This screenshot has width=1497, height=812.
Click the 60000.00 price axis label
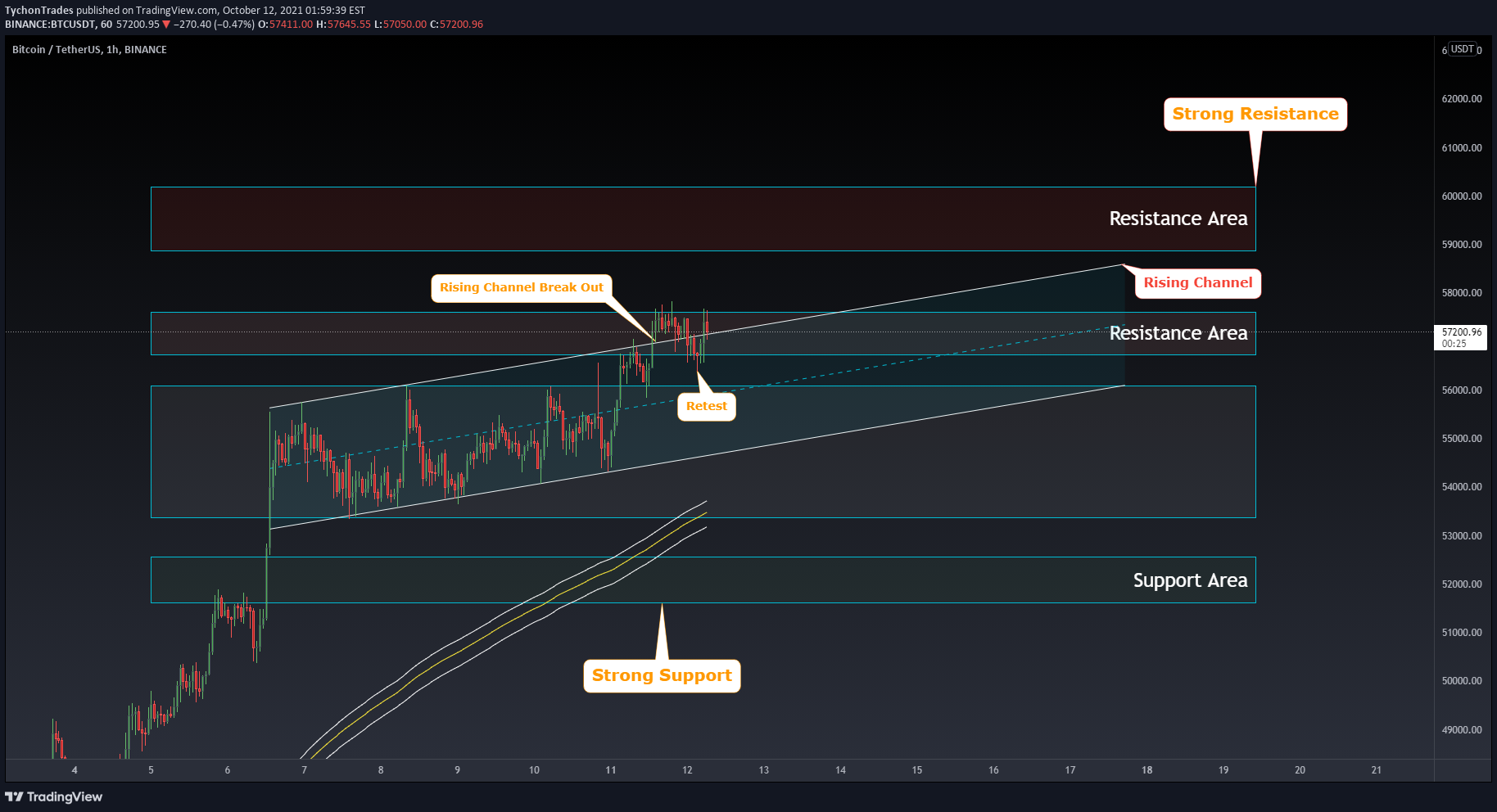tap(1462, 196)
